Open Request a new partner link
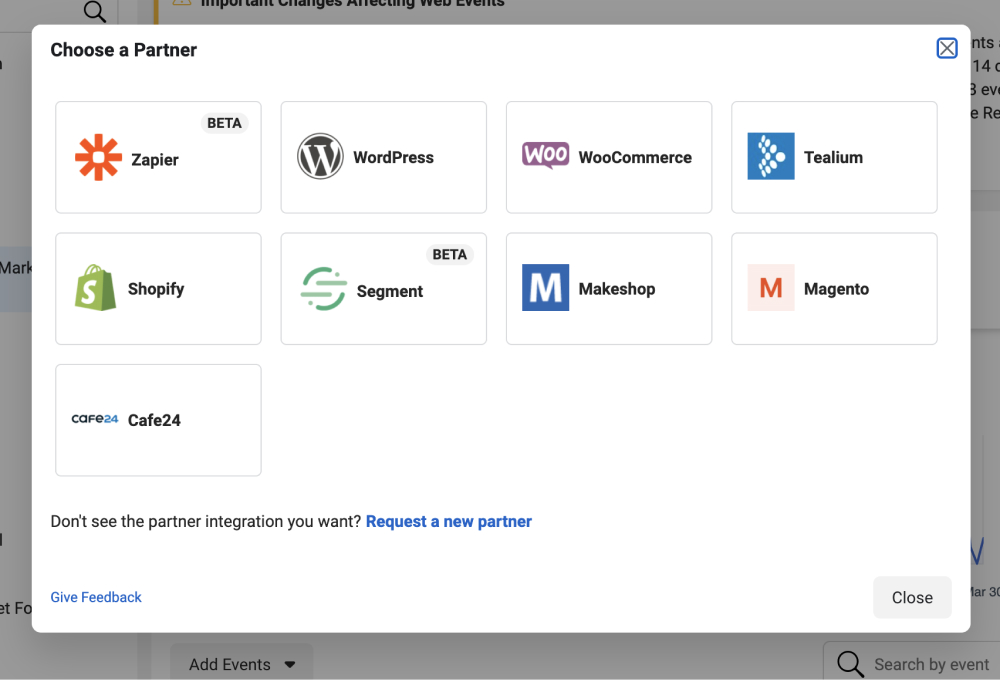 pos(448,522)
